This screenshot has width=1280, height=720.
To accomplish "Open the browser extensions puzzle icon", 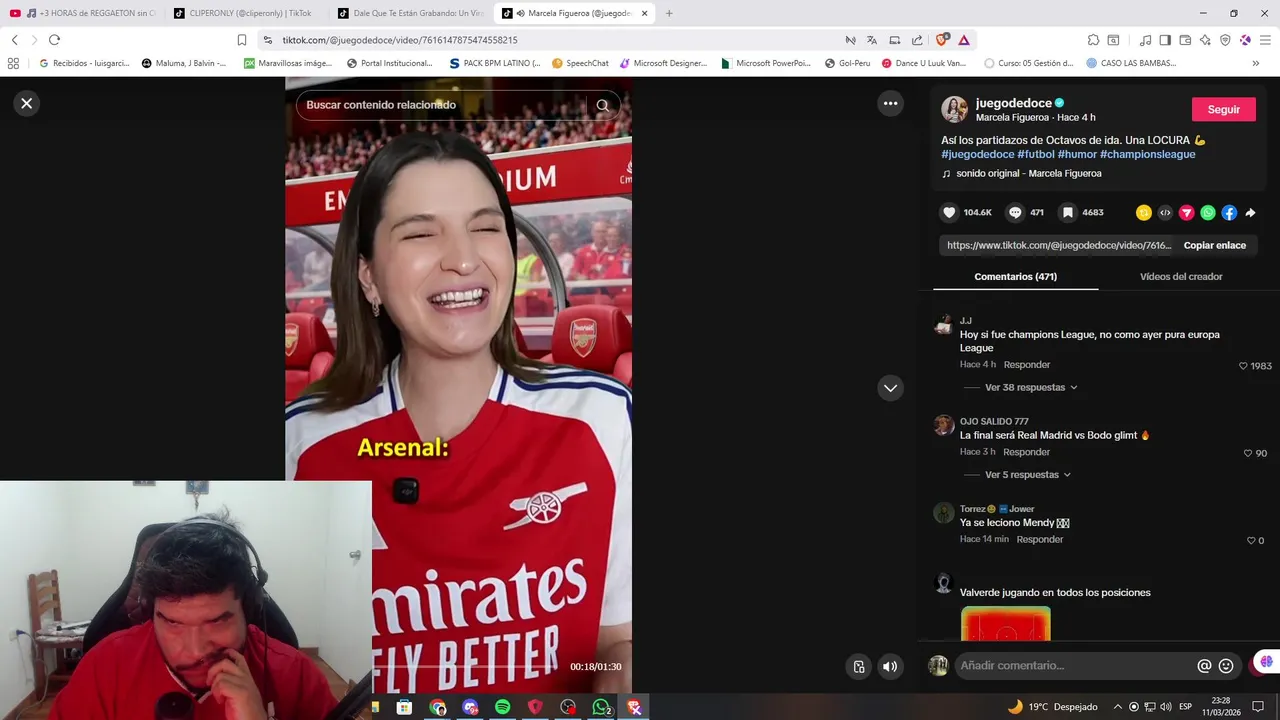I will point(1093,40).
